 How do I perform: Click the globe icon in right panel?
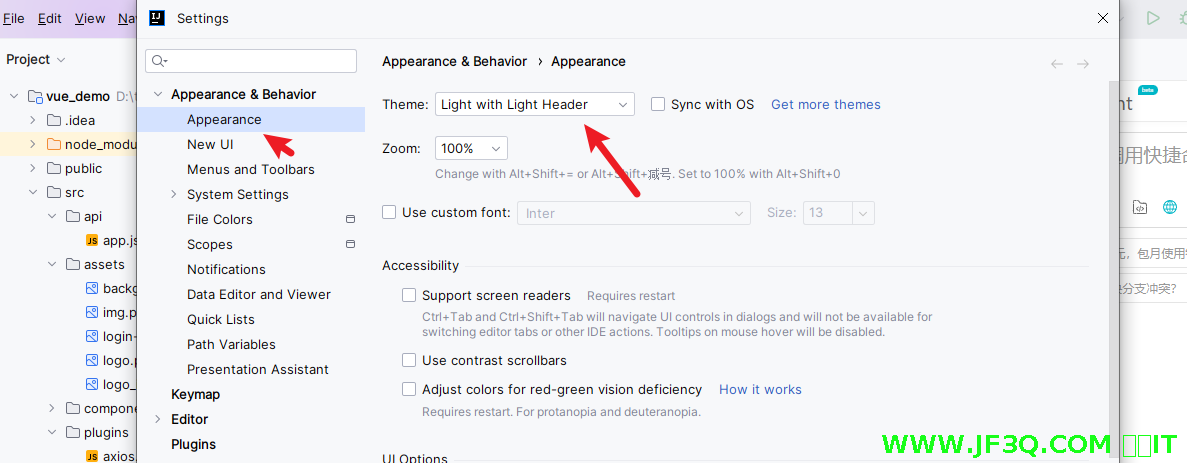[1169, 207]
